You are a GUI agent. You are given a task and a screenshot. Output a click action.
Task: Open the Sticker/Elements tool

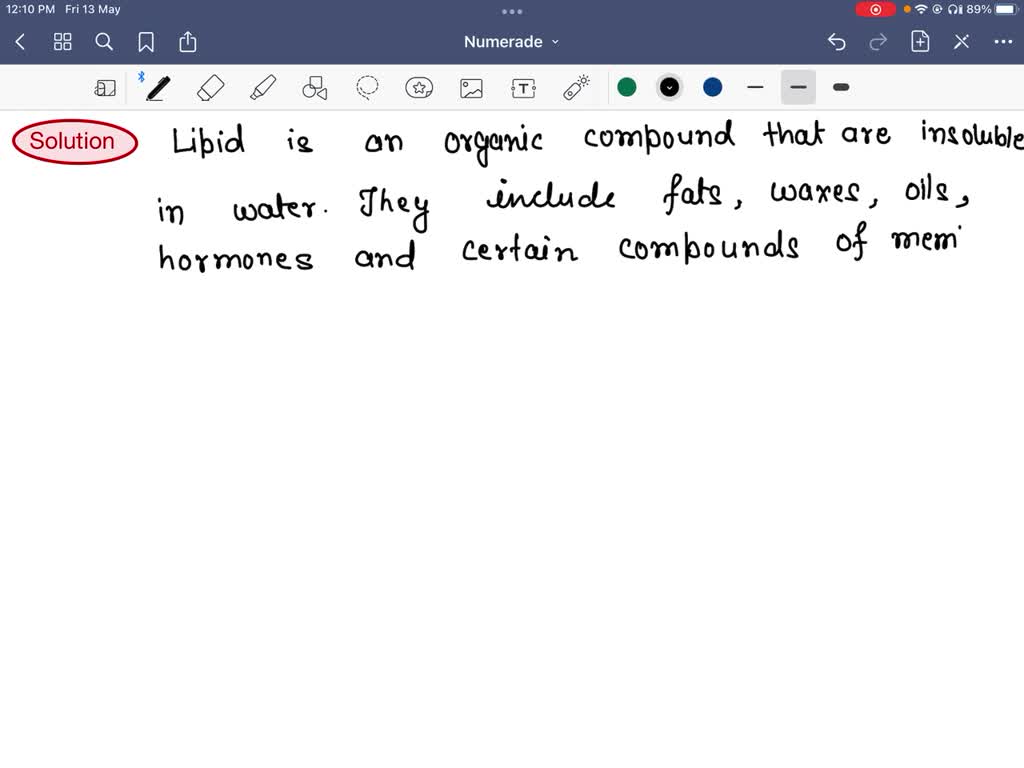(419, 88)
